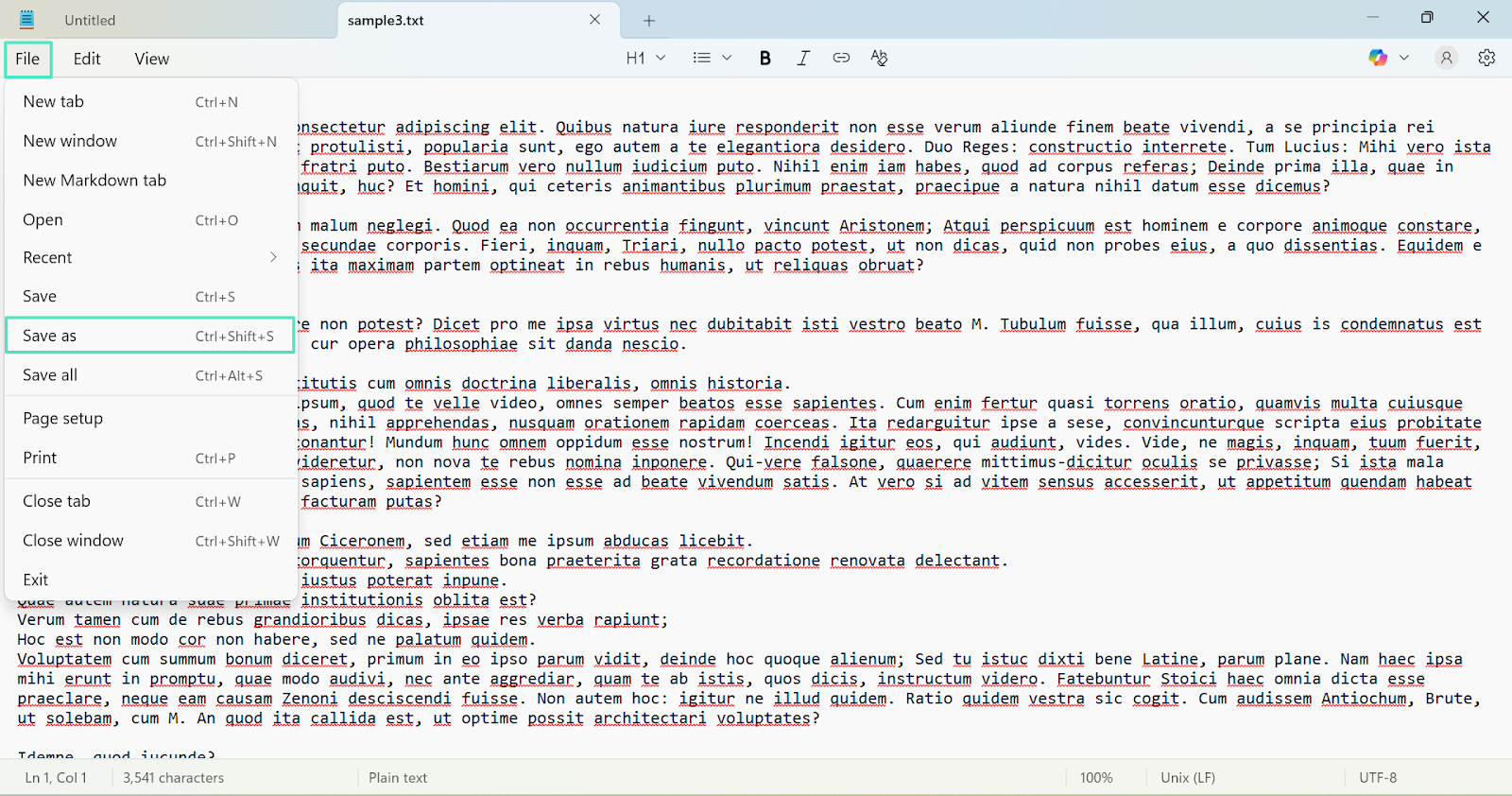The width and height of the screenshot is (1512, 796).
Task: Click the word 'Antiochum' in the text
Action: coord(1364,699)
